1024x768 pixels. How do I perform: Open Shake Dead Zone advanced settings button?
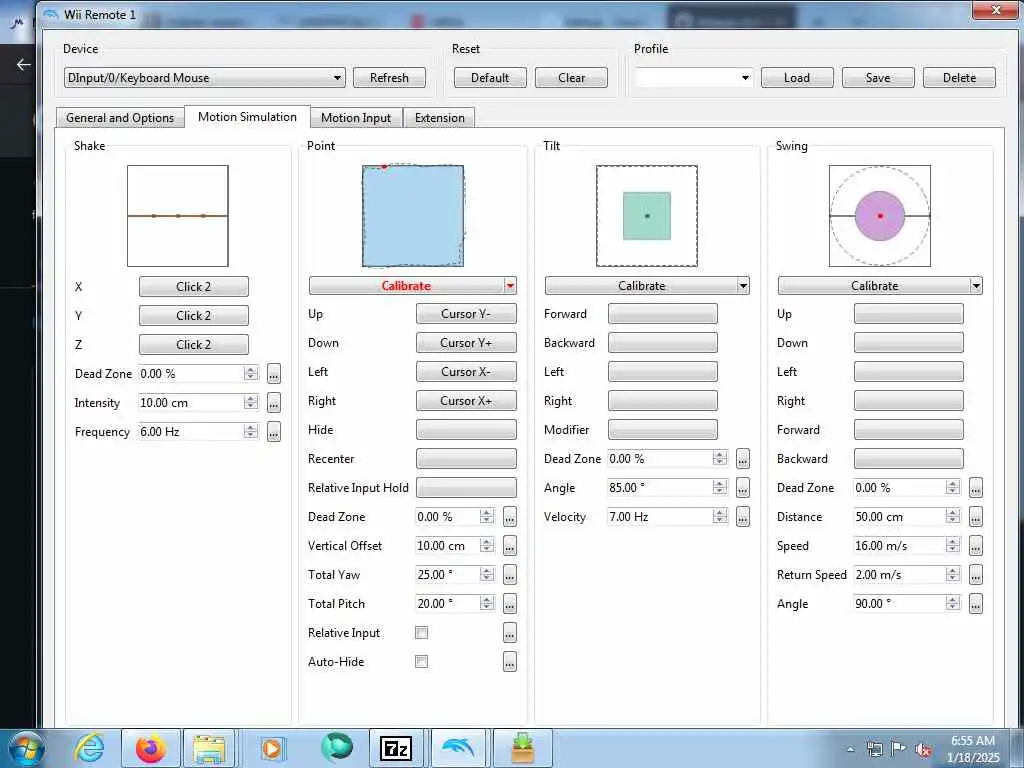click(x=274, y=374)
